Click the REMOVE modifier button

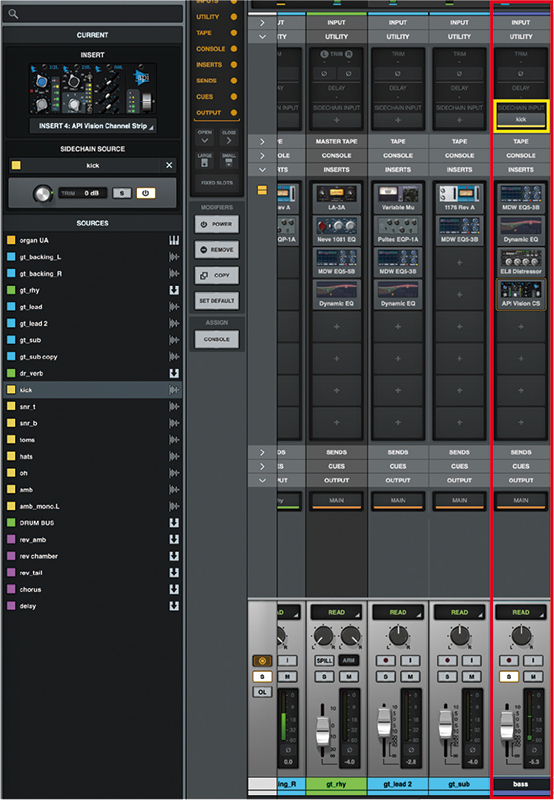217,249
